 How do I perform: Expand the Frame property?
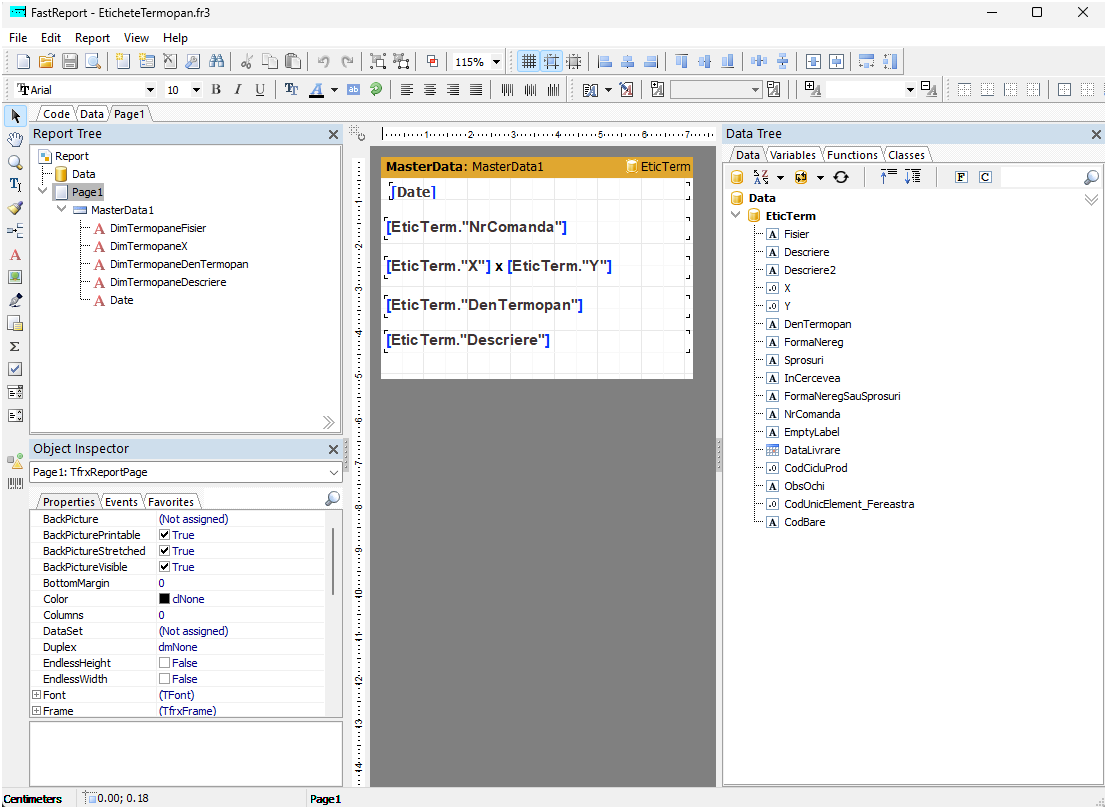[x=36, y=711]
